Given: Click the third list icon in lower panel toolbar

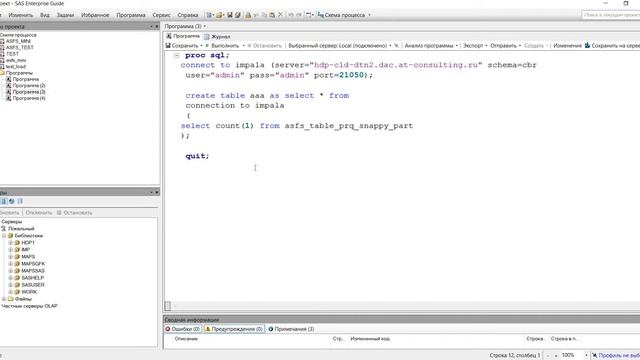Looking at the screenshot, I should [20, 201].
